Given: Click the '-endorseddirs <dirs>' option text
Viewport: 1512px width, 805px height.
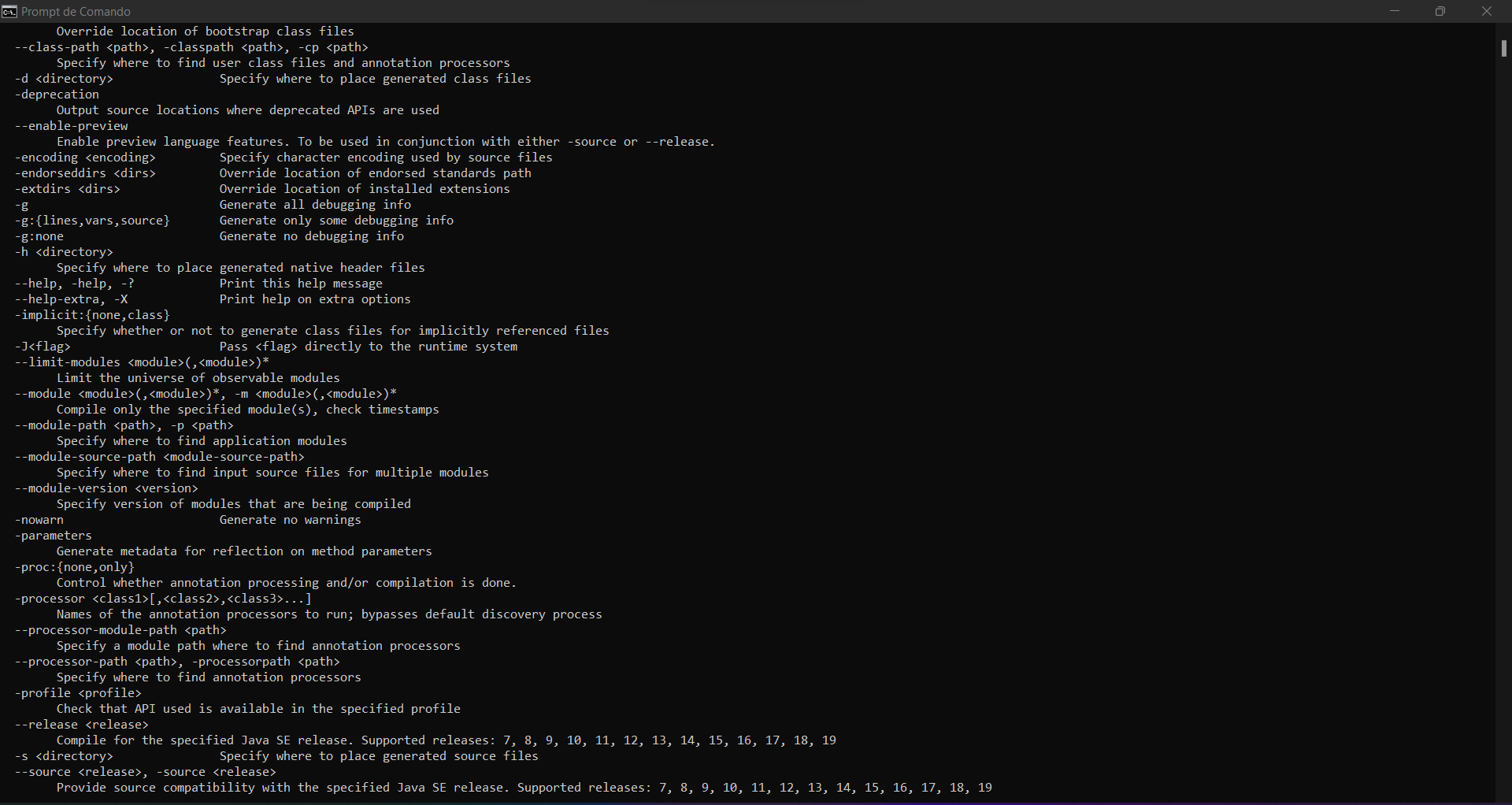Looking at the screenshot, I should click(x=85, y=173).
